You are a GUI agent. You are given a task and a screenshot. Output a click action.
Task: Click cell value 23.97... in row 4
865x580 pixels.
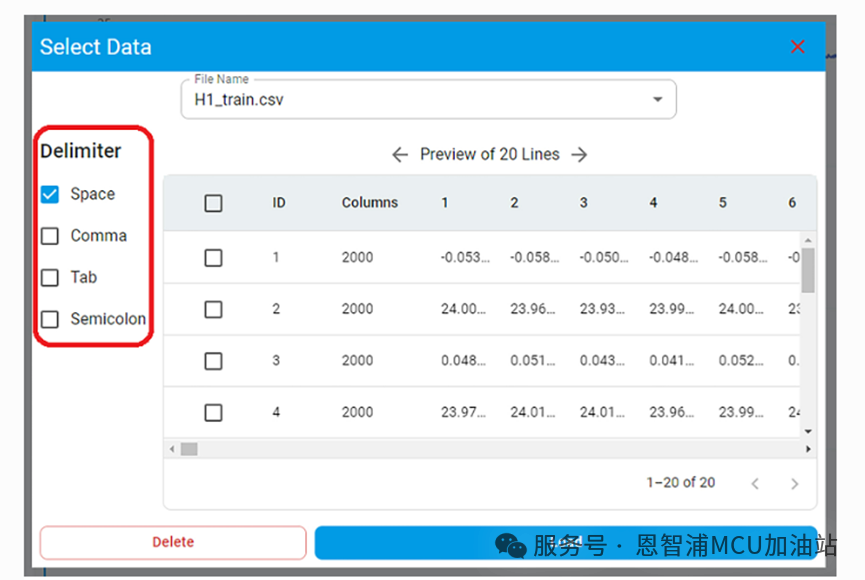click(x=463, y=412)
